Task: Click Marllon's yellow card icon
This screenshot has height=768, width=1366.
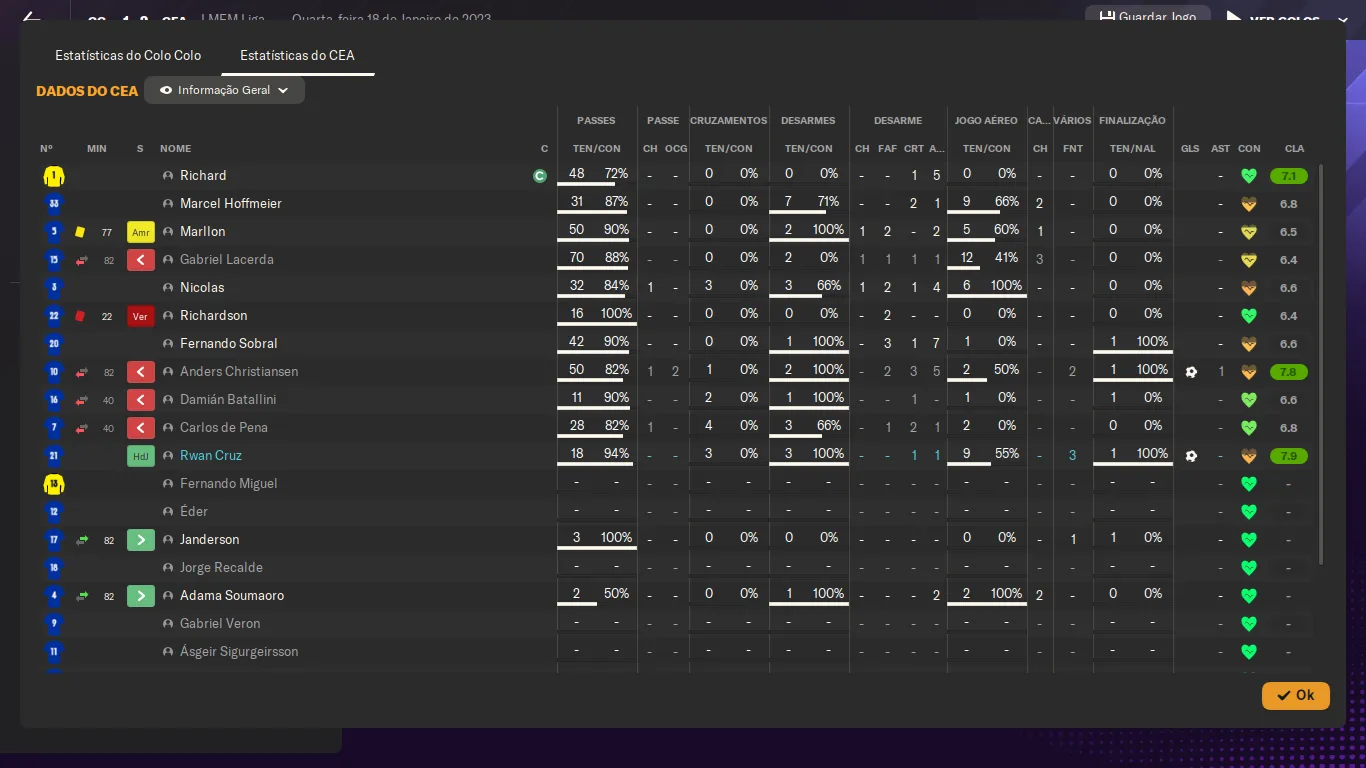Action: click(80, 232)
